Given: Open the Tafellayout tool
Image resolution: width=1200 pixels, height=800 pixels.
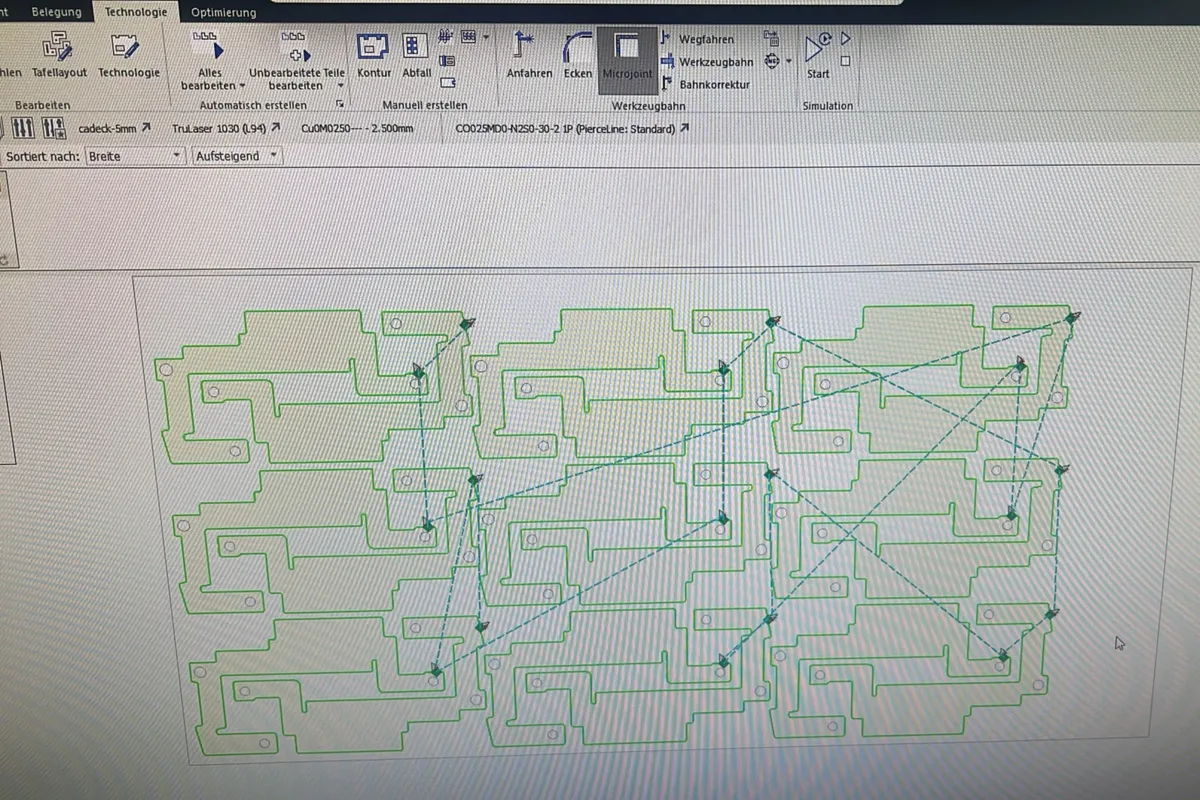Looking at the screenshot, I should [59, 55].
